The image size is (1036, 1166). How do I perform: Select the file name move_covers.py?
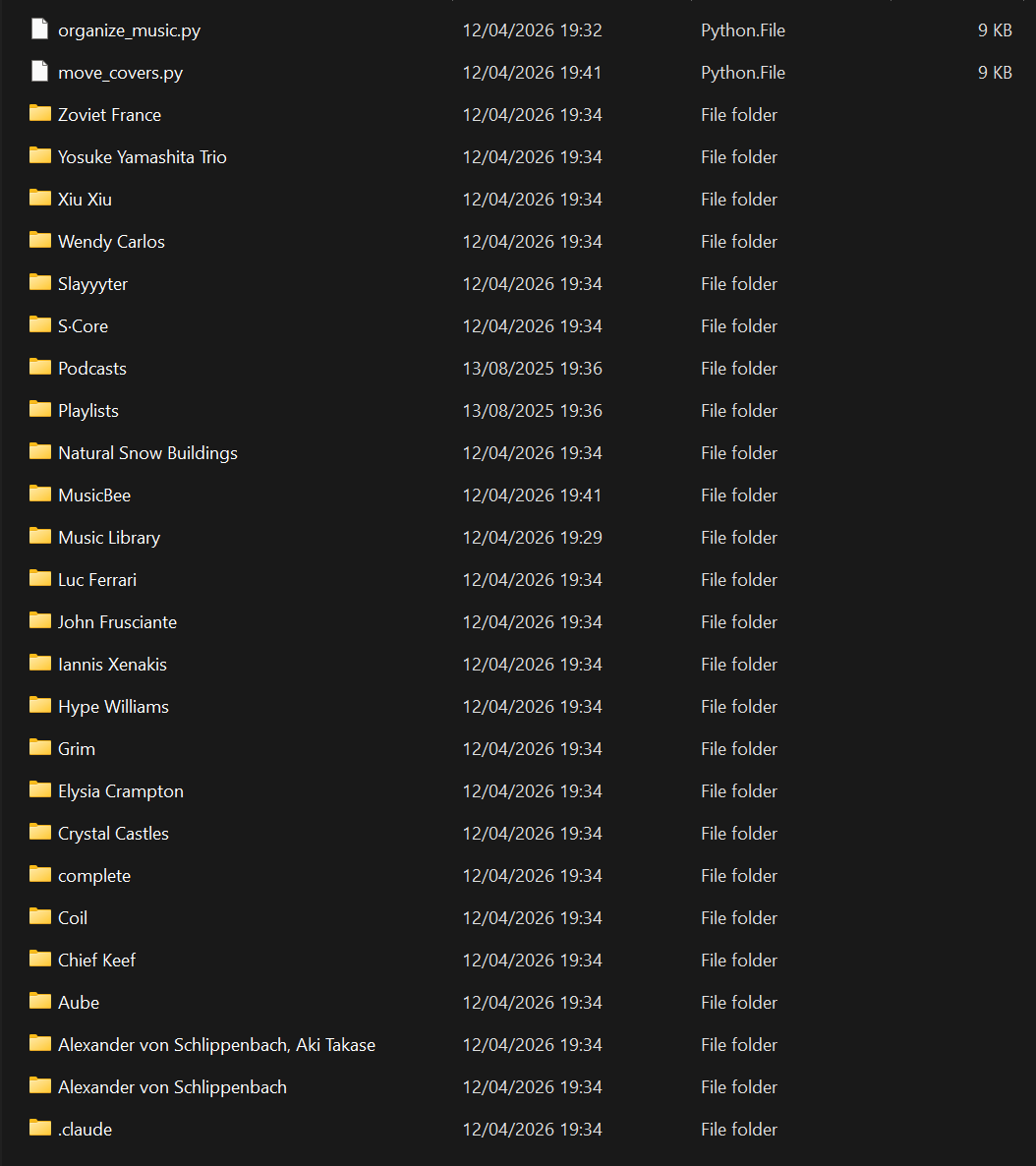(121, 73)
